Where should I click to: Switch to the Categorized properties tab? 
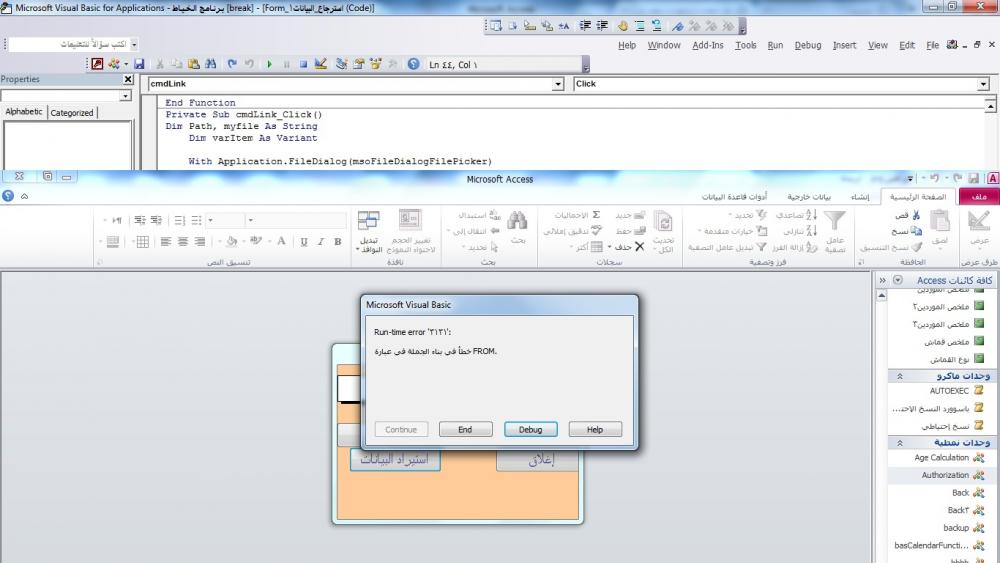[72, 113]
